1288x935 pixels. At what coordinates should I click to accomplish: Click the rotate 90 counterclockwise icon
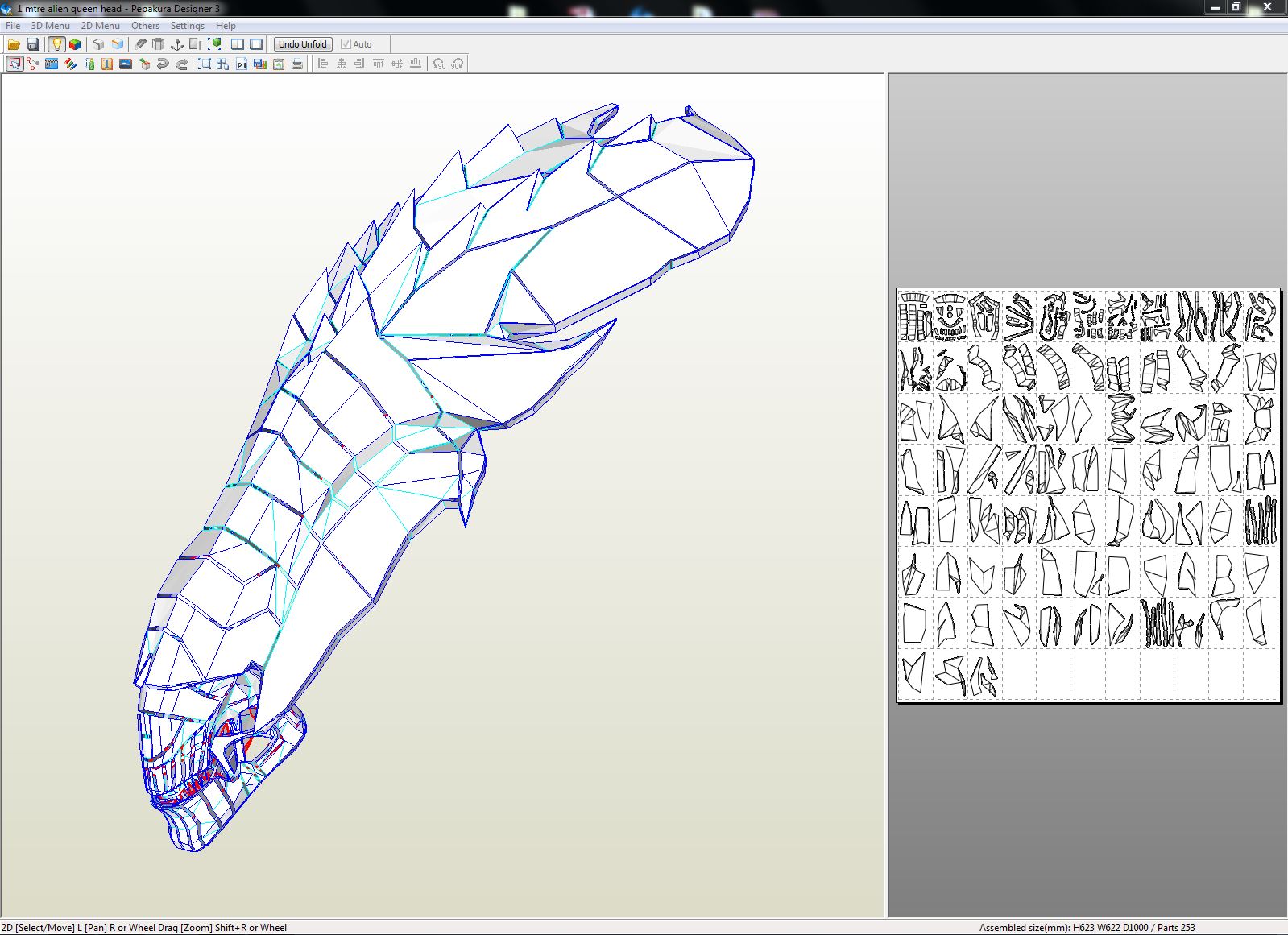pos(439,64)
